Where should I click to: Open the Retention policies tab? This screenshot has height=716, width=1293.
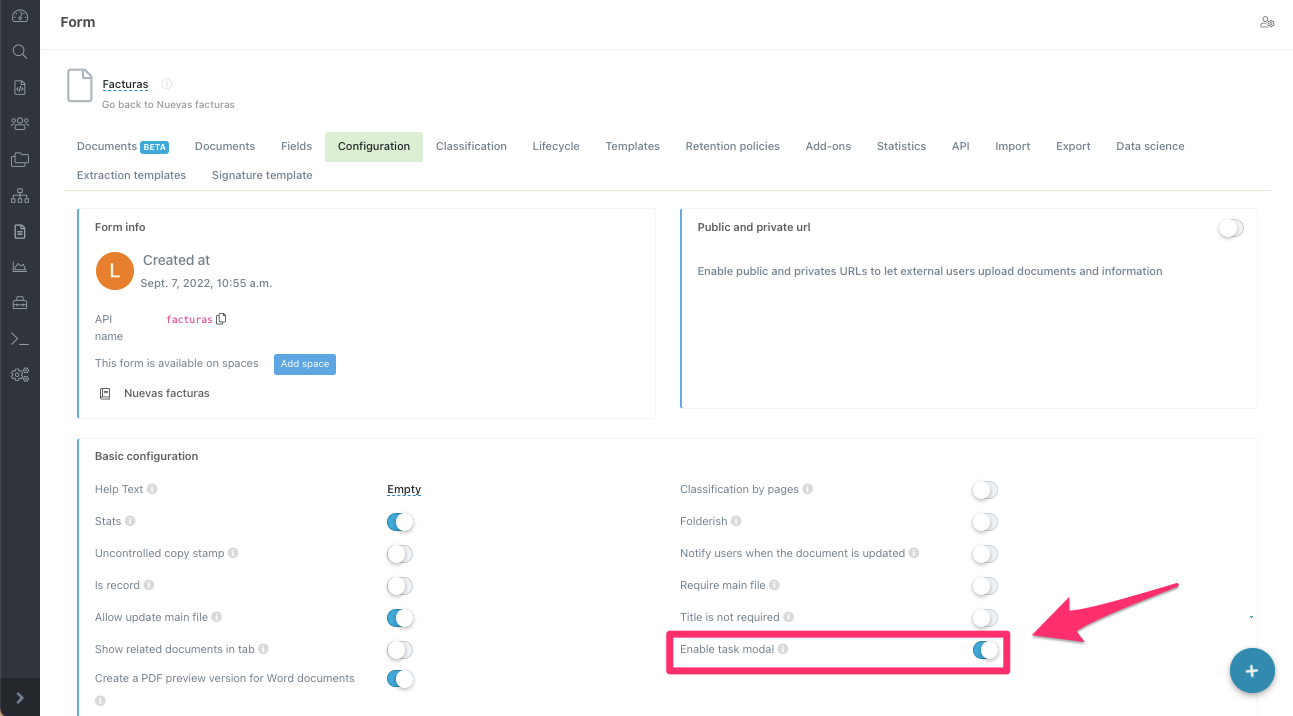point(732,146)
